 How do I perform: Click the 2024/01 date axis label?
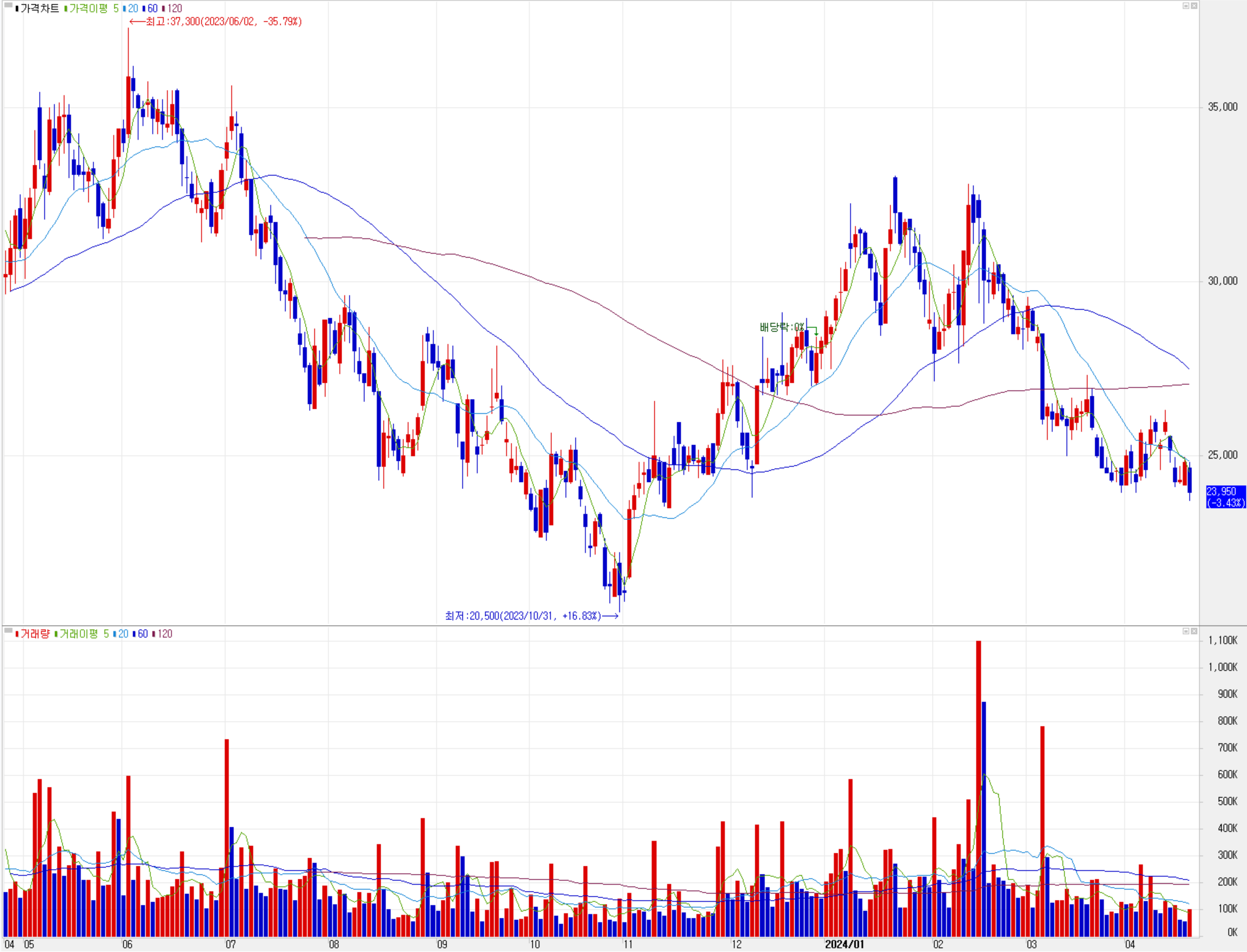coord(844,944)
